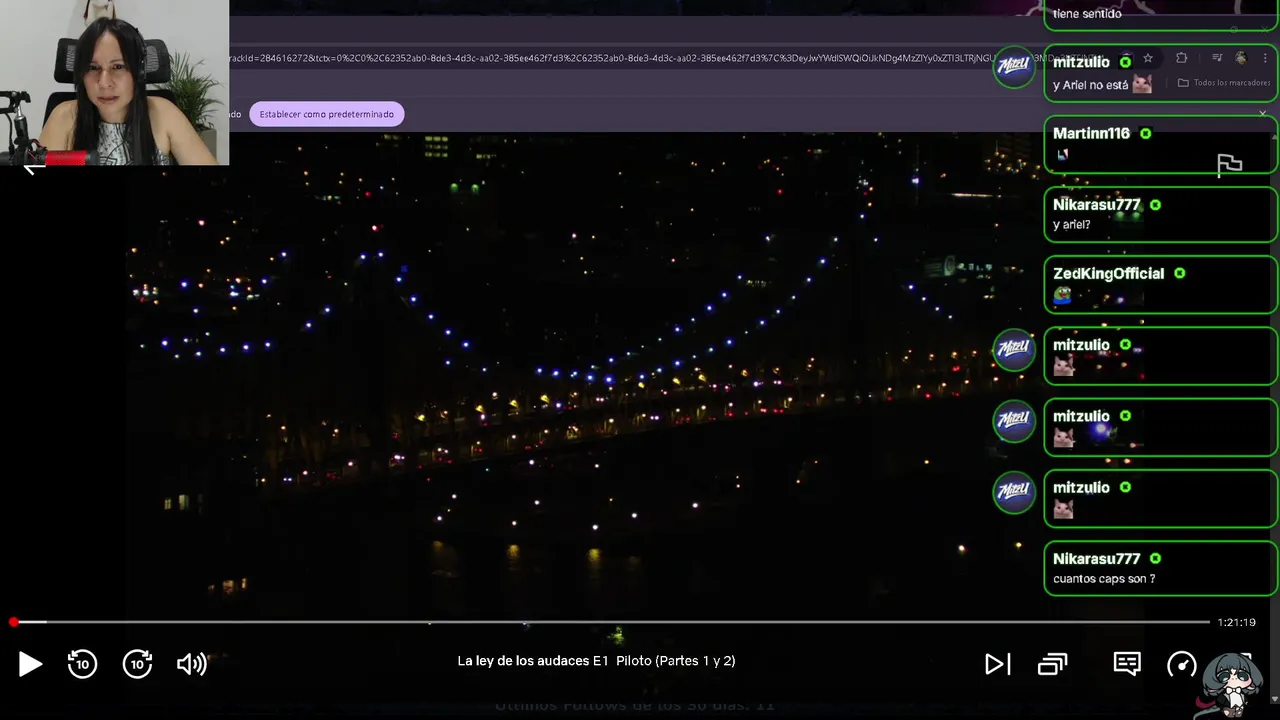Click the MitzU avatar beside 'y Ariel no está'

1014,67
